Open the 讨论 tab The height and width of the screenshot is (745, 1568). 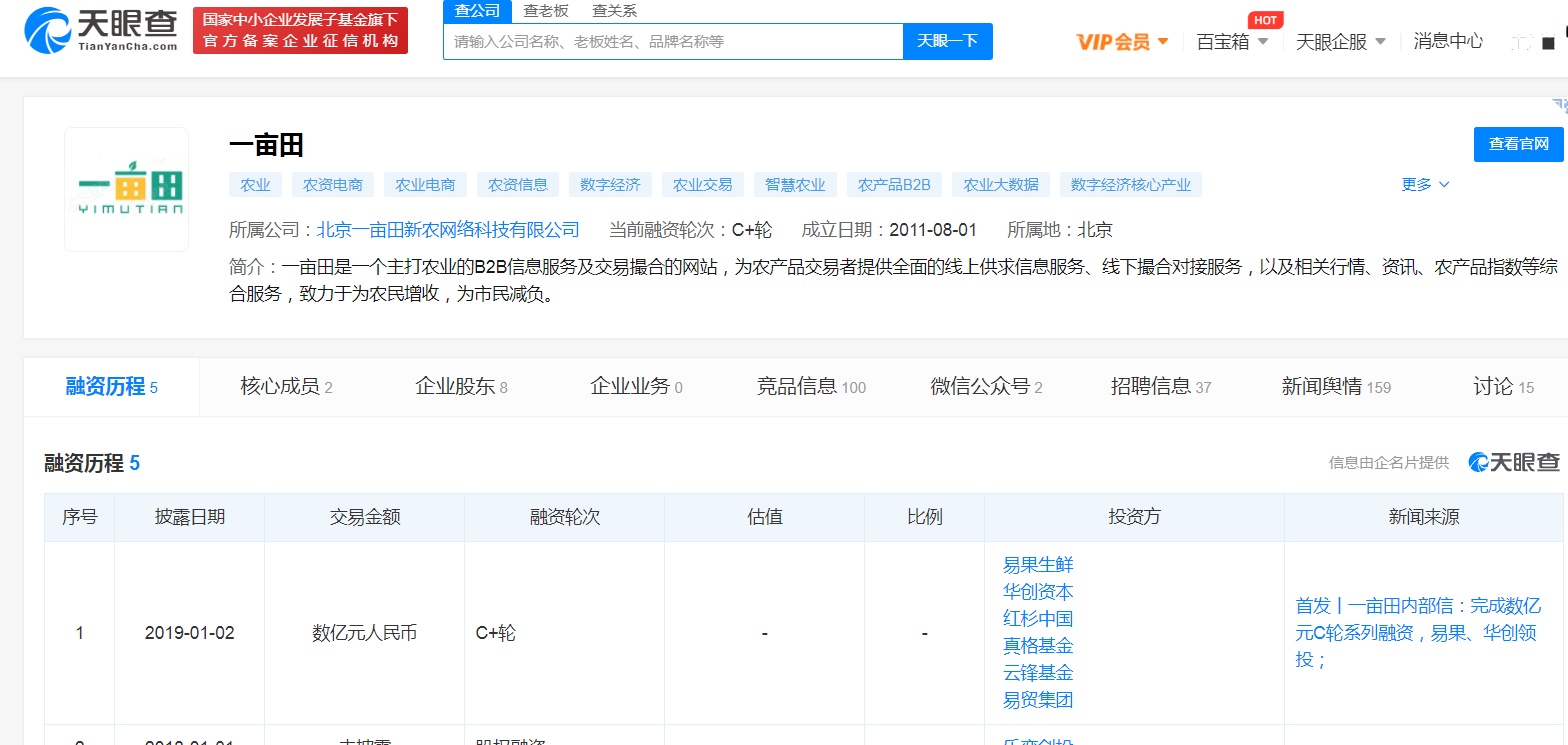click(x=1504, y=387)
